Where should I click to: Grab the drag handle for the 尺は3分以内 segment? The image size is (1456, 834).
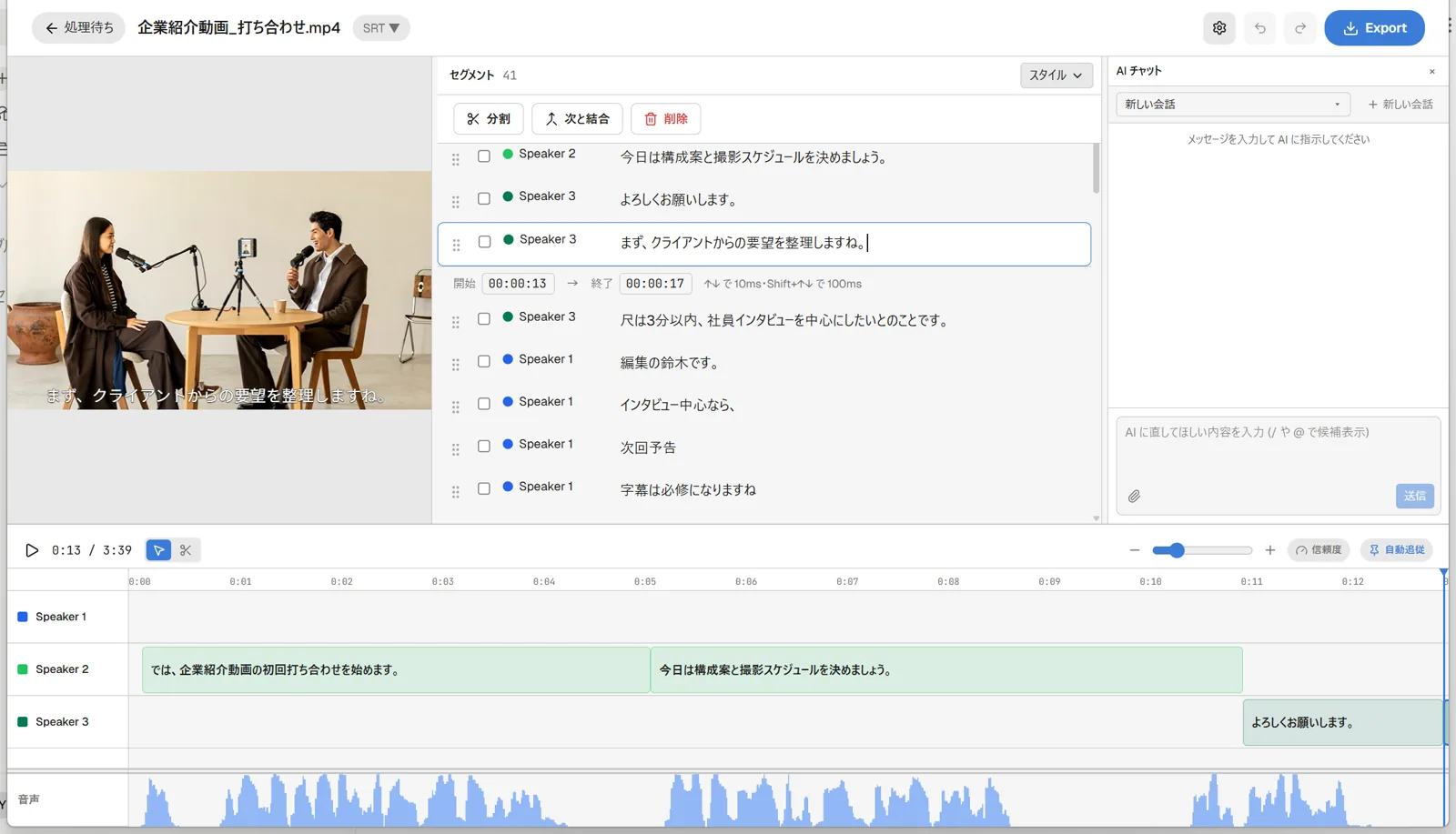click(x=456, y=322)
